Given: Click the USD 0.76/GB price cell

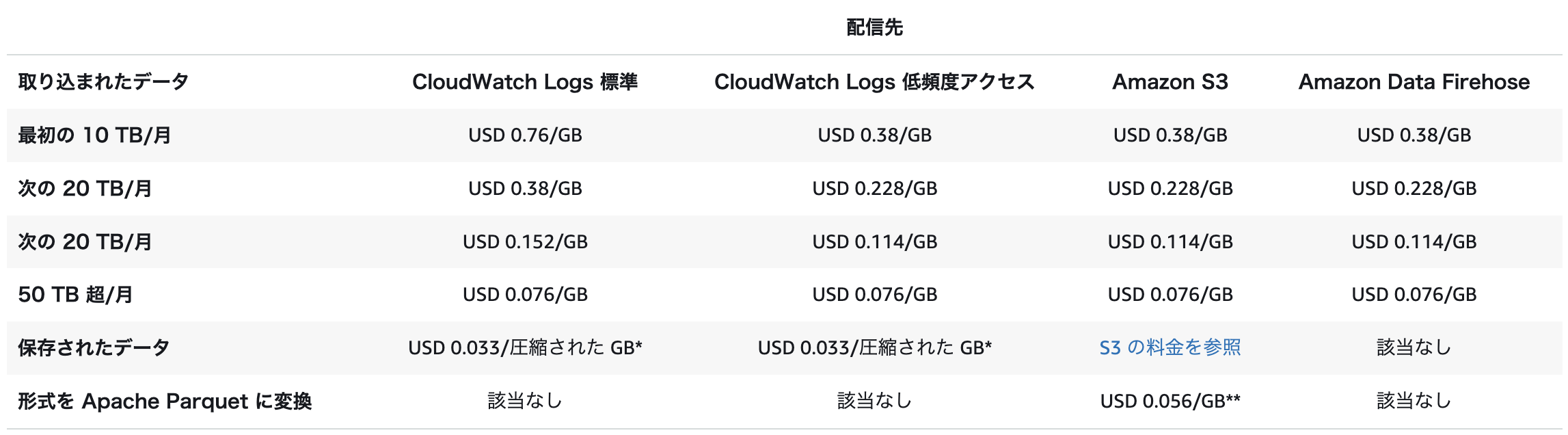Looking at the screenshot, I should pyautogui.click(x=525, y=135).
